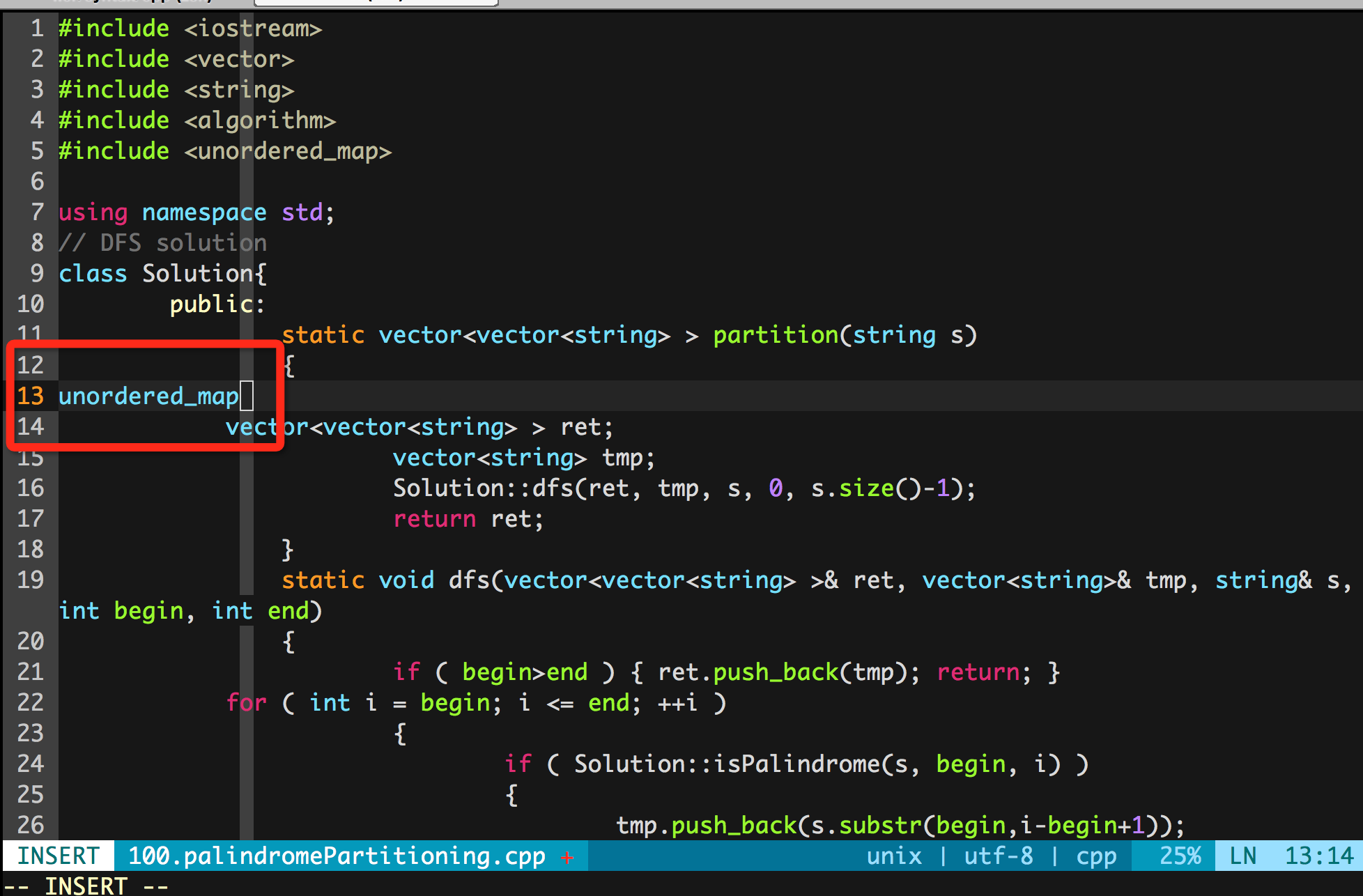1363x896 pixels.
Task: Click '<iostream>' on line 1
Action: click(253, 29)
